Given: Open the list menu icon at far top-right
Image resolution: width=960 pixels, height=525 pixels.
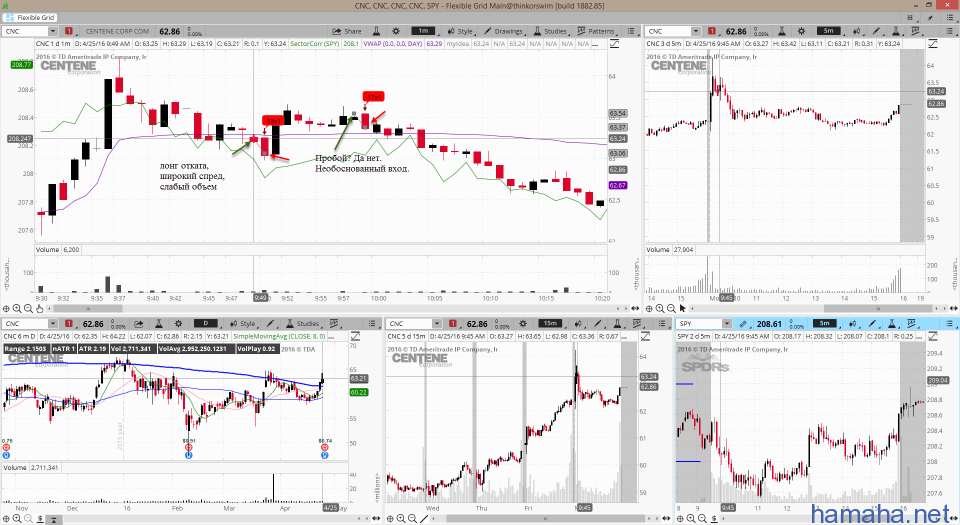Looking at the screenshot, I should (x=950, y=18).
